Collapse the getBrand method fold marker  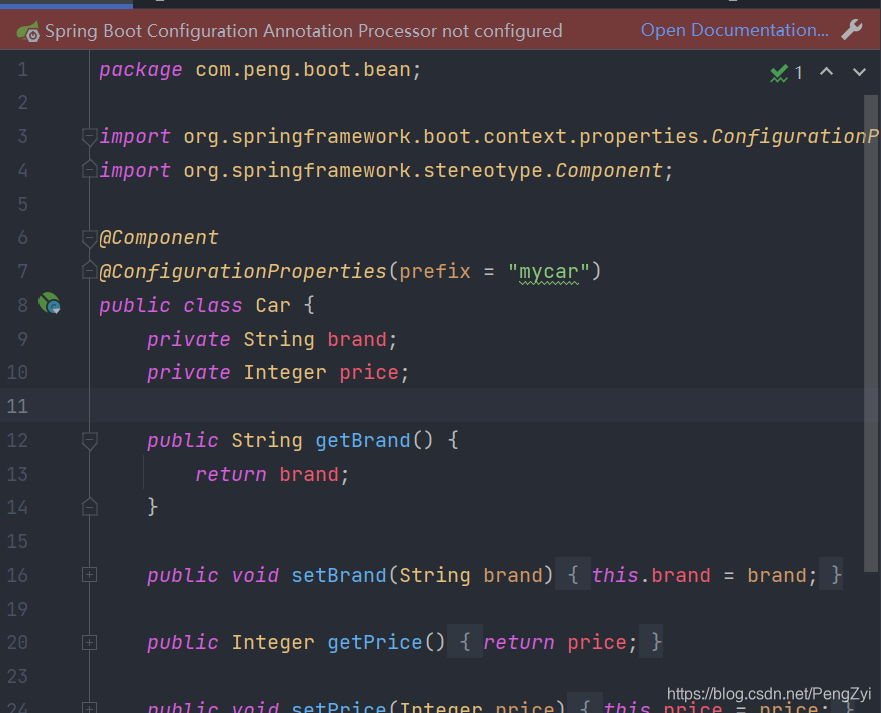point(89,440)
